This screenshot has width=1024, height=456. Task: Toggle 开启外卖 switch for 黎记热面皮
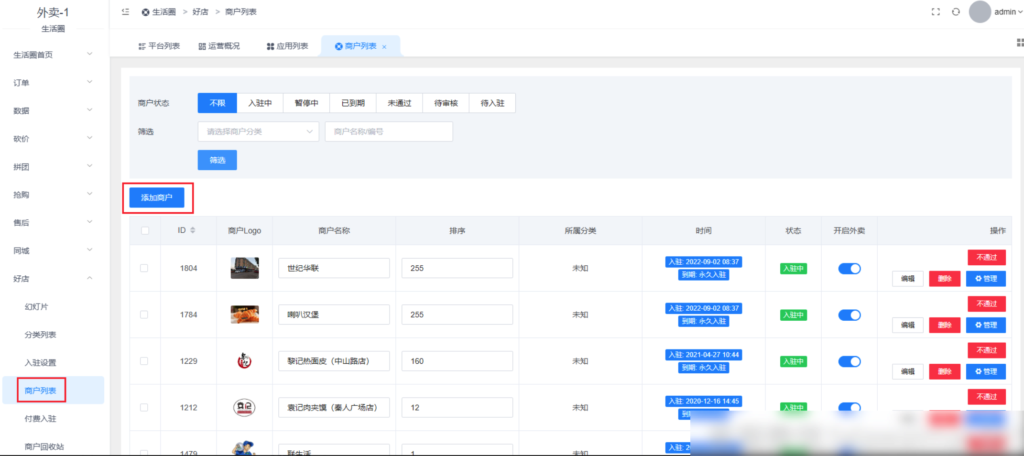pos(850,361)
